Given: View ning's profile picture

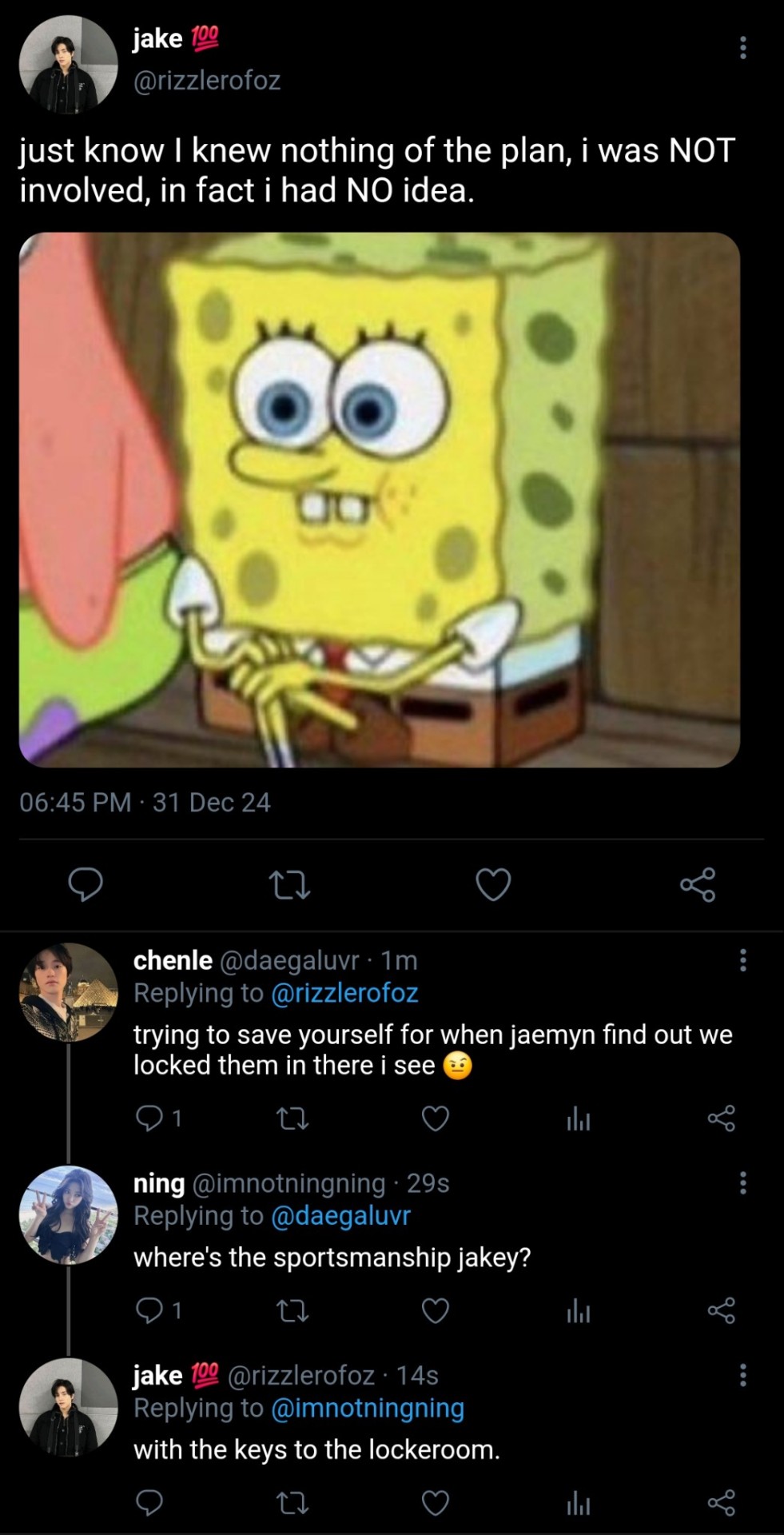Looking at the screenshot, I should pyautogui.click(x=68, y=1215).
